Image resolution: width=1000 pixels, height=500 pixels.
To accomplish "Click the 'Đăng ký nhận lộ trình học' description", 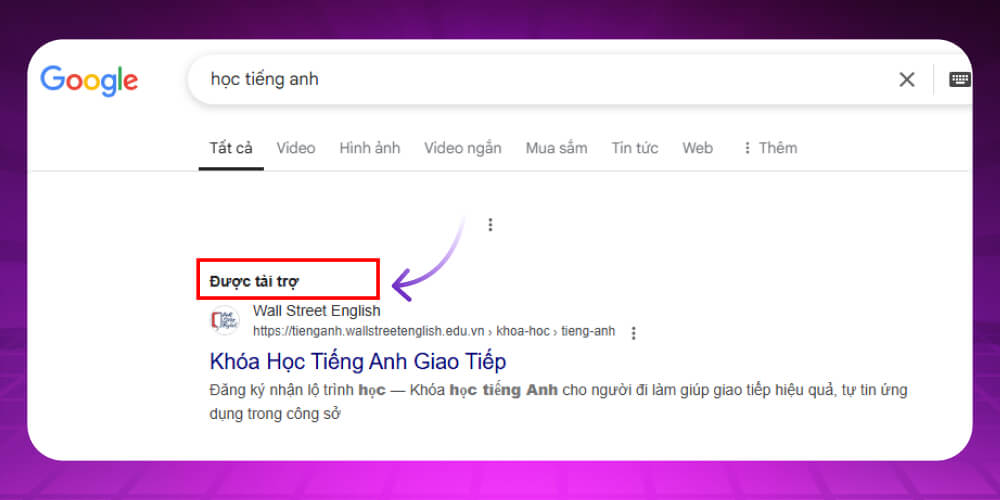I will pyautogui.click(x=558, y=401).
